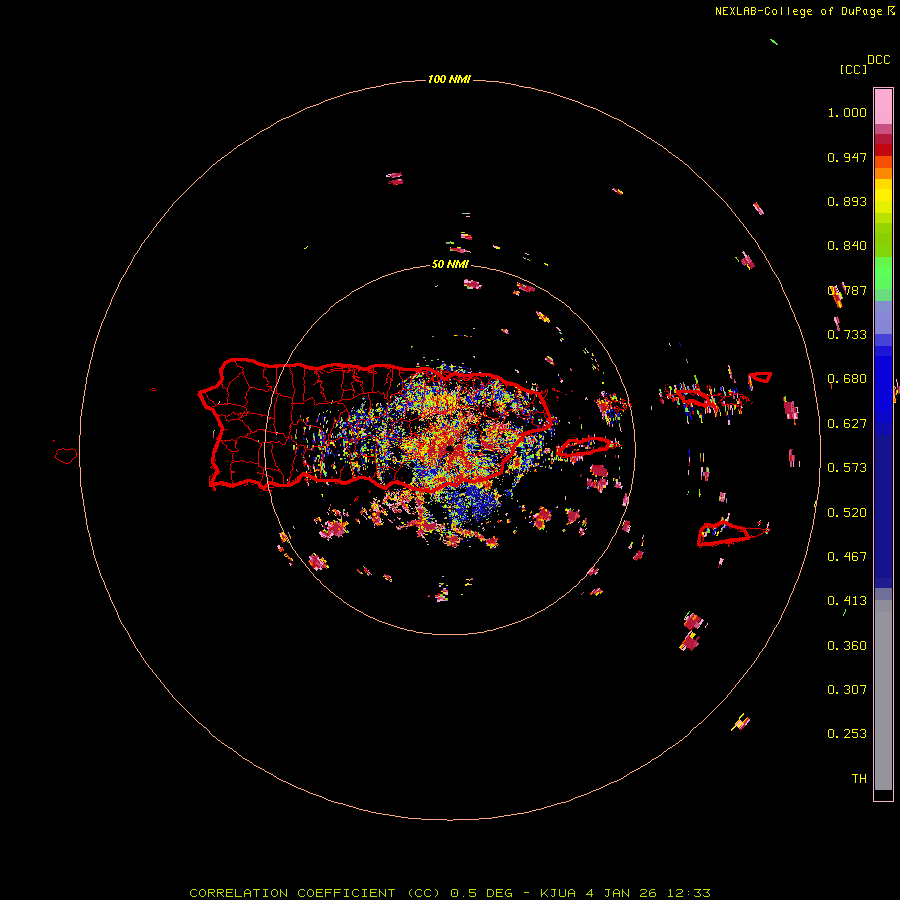Click the Mona island outline far west
Screen dimensions: 900x900
tap(66, 456)
